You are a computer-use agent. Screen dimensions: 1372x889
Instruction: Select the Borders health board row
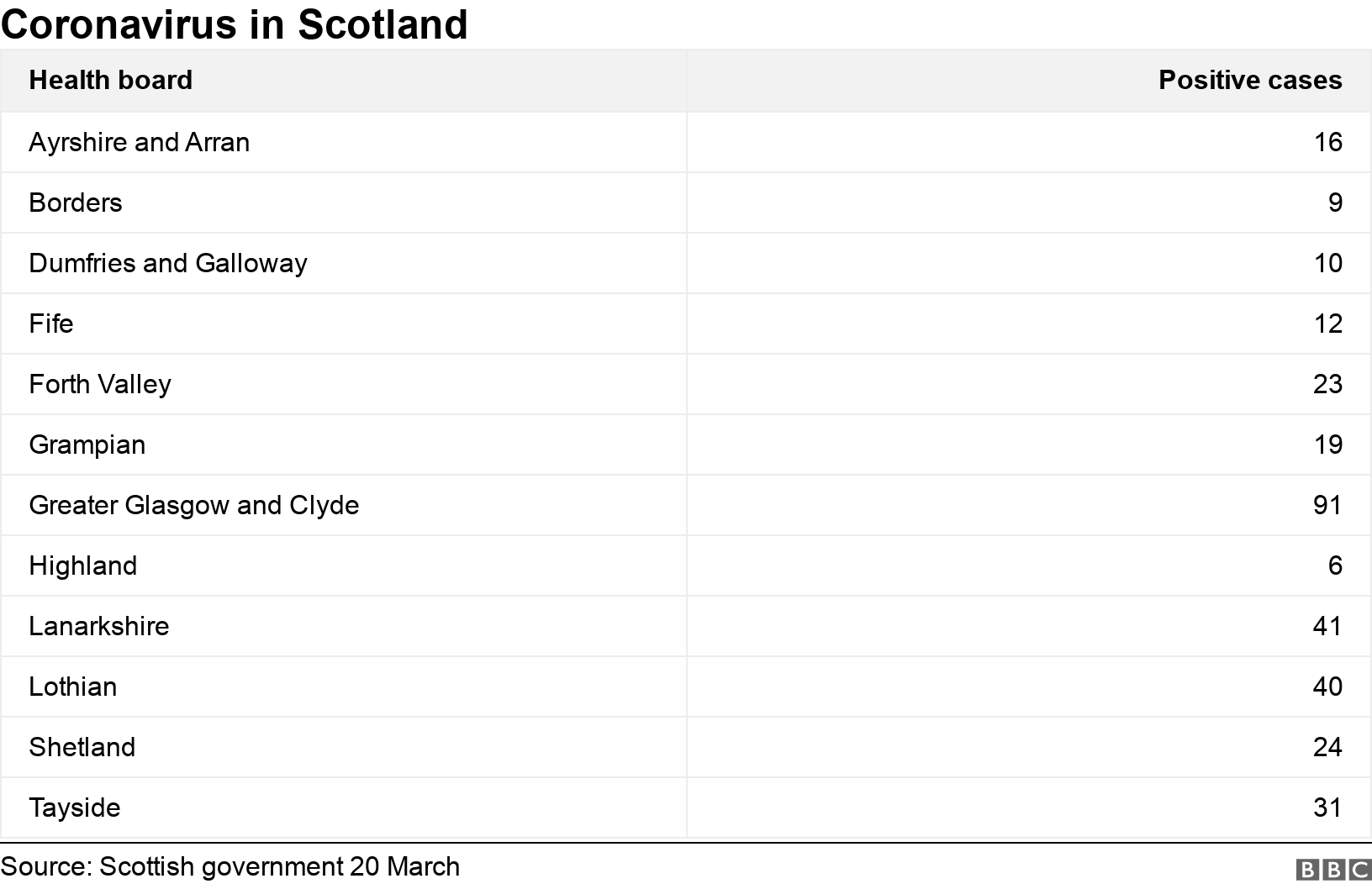tap(76, 203)
